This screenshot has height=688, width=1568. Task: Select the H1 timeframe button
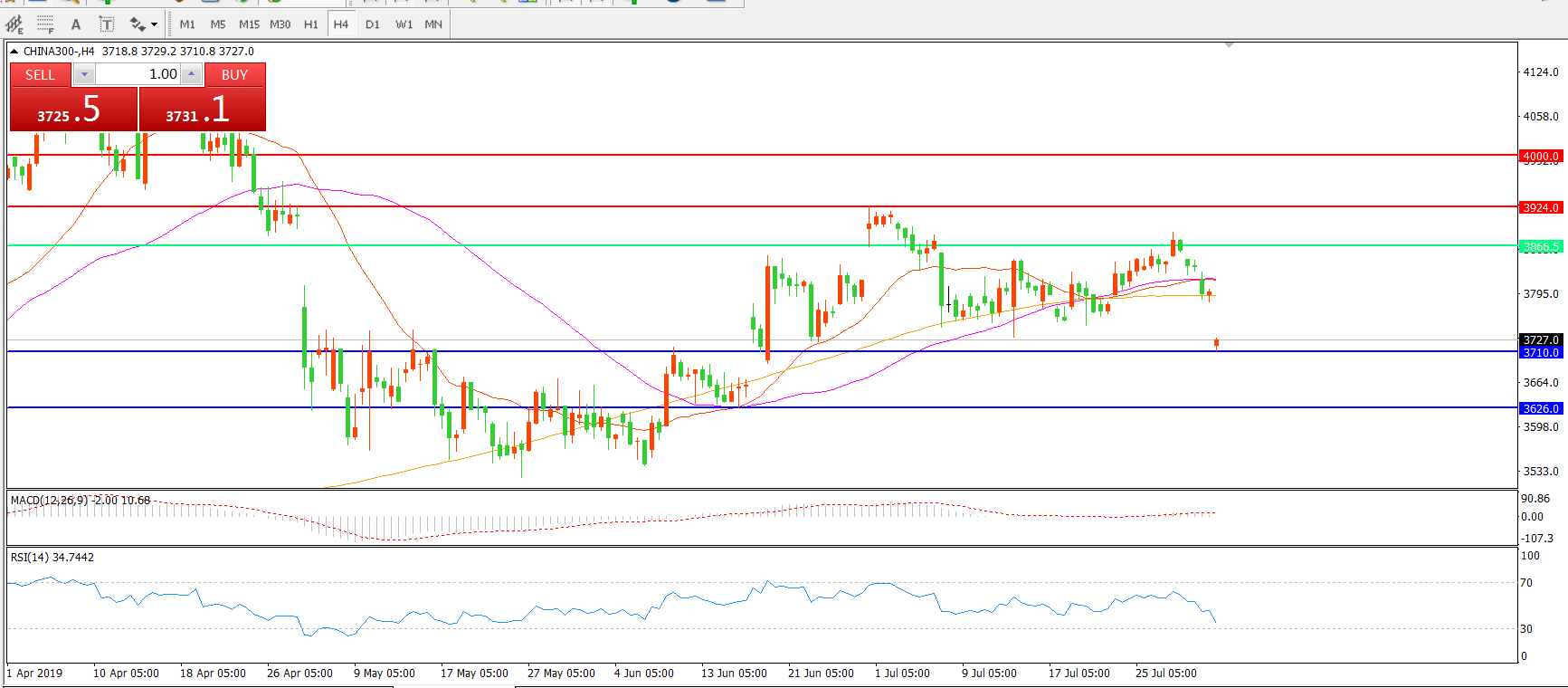click(x=311, y=24)
